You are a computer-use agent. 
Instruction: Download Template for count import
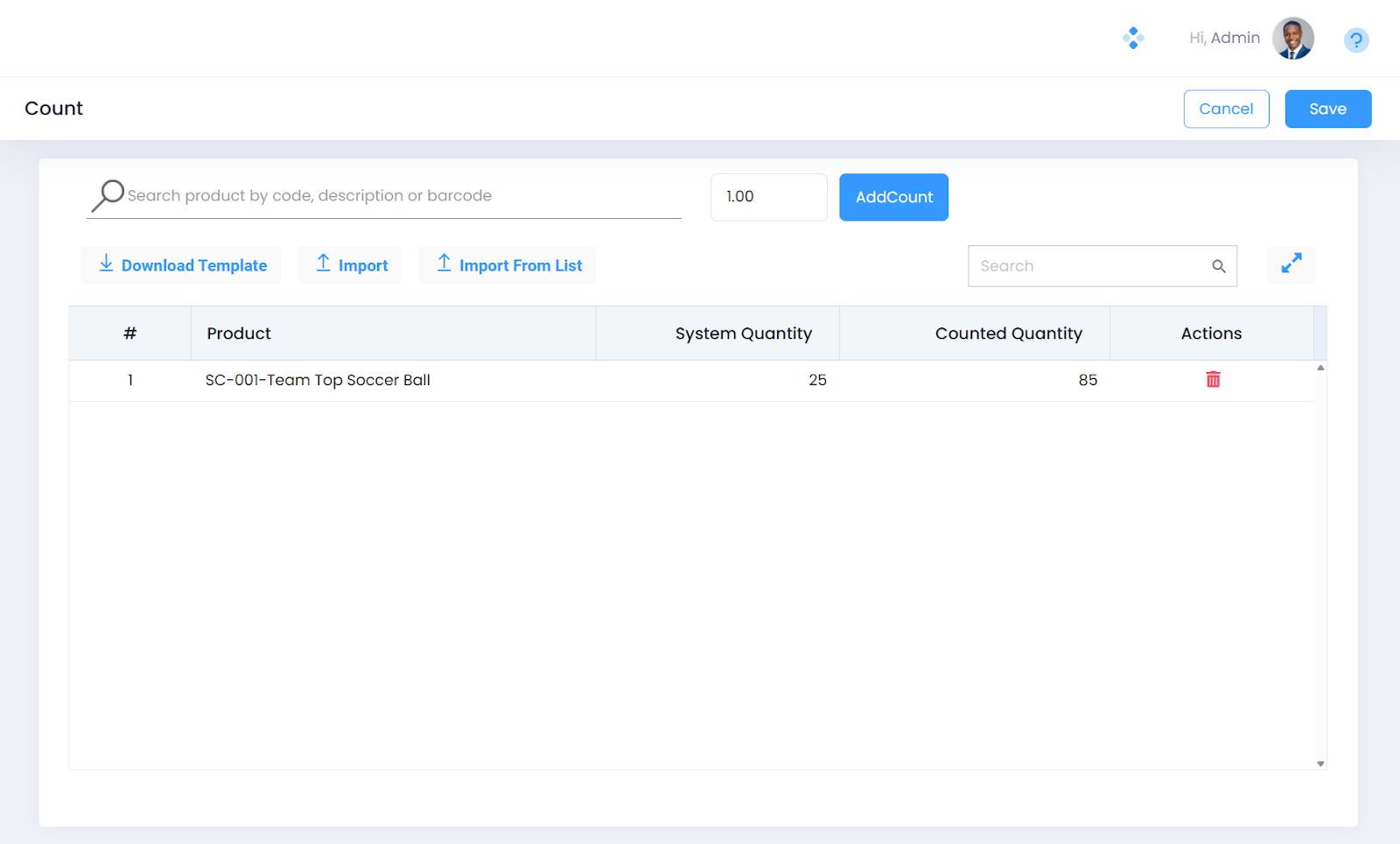point(182,265)
